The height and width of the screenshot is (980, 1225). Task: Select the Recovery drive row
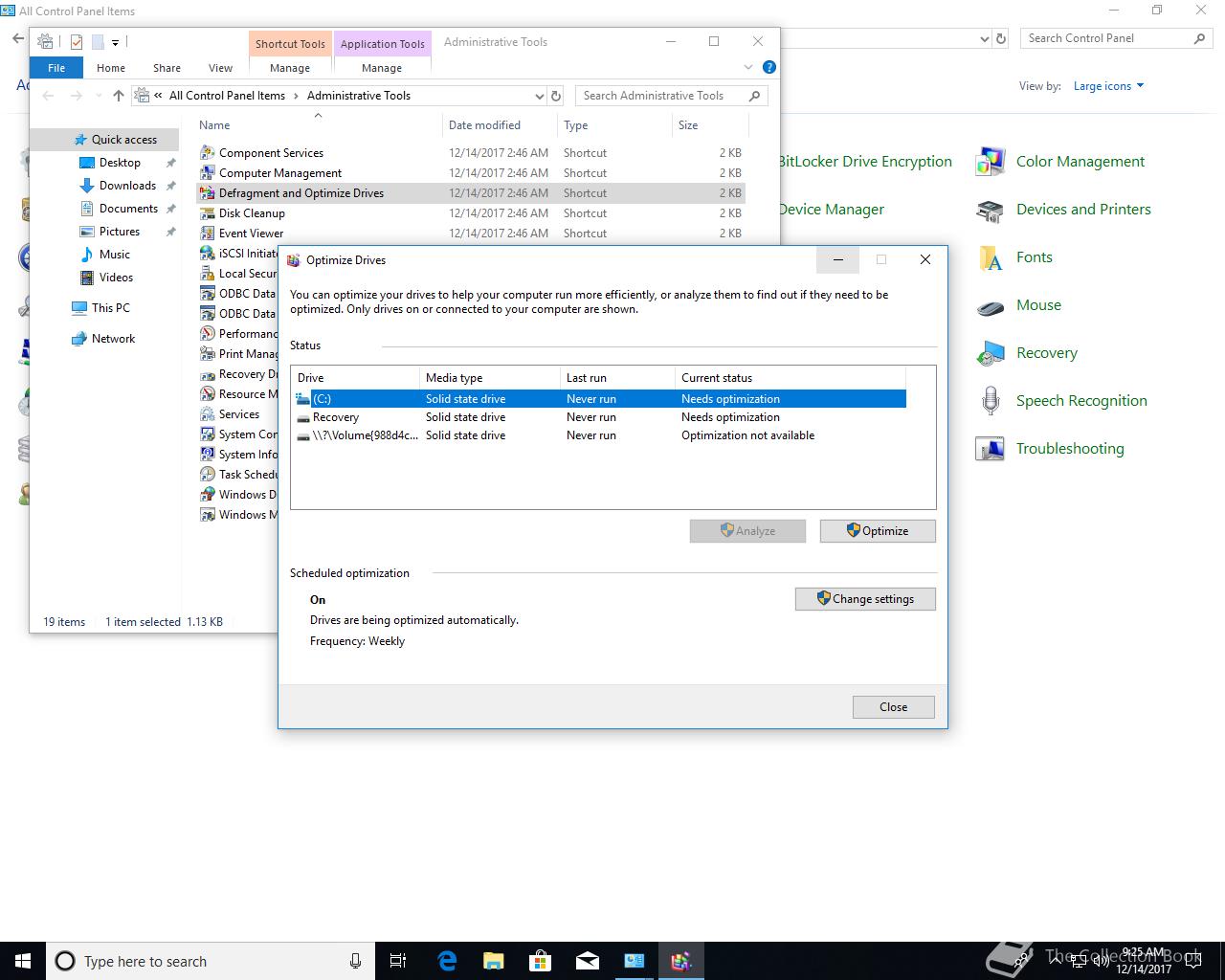pyautogui.click(x=599, y=417)
